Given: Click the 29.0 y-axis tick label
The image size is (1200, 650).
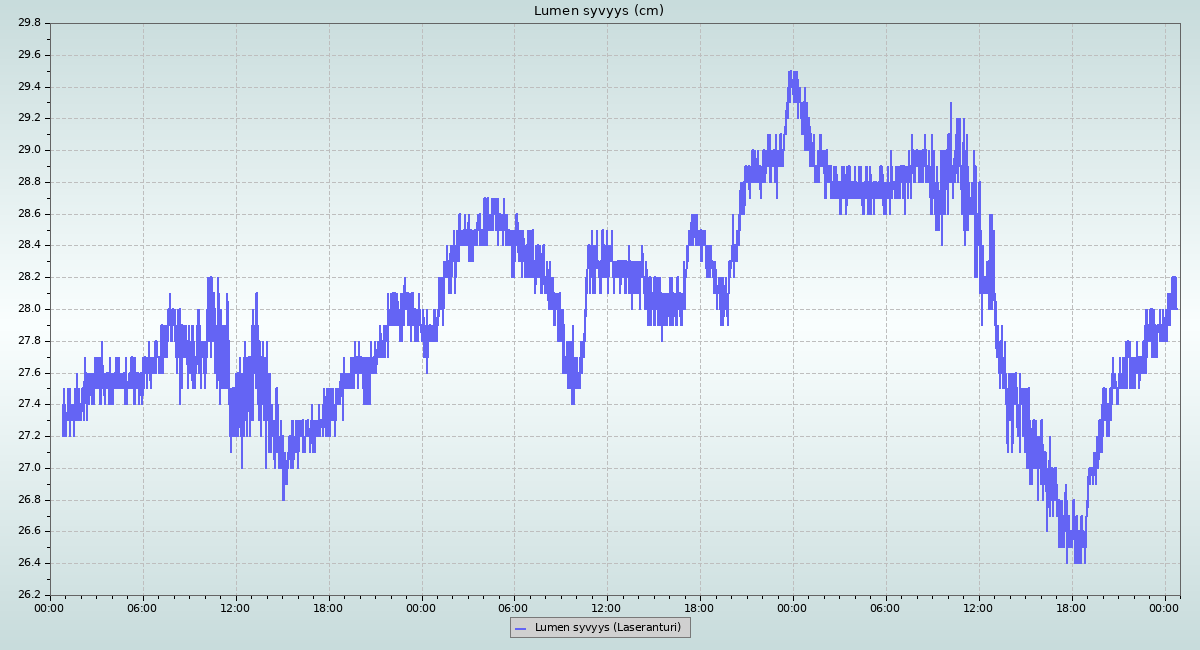Looking at the screenshot, I should [30, 150].
